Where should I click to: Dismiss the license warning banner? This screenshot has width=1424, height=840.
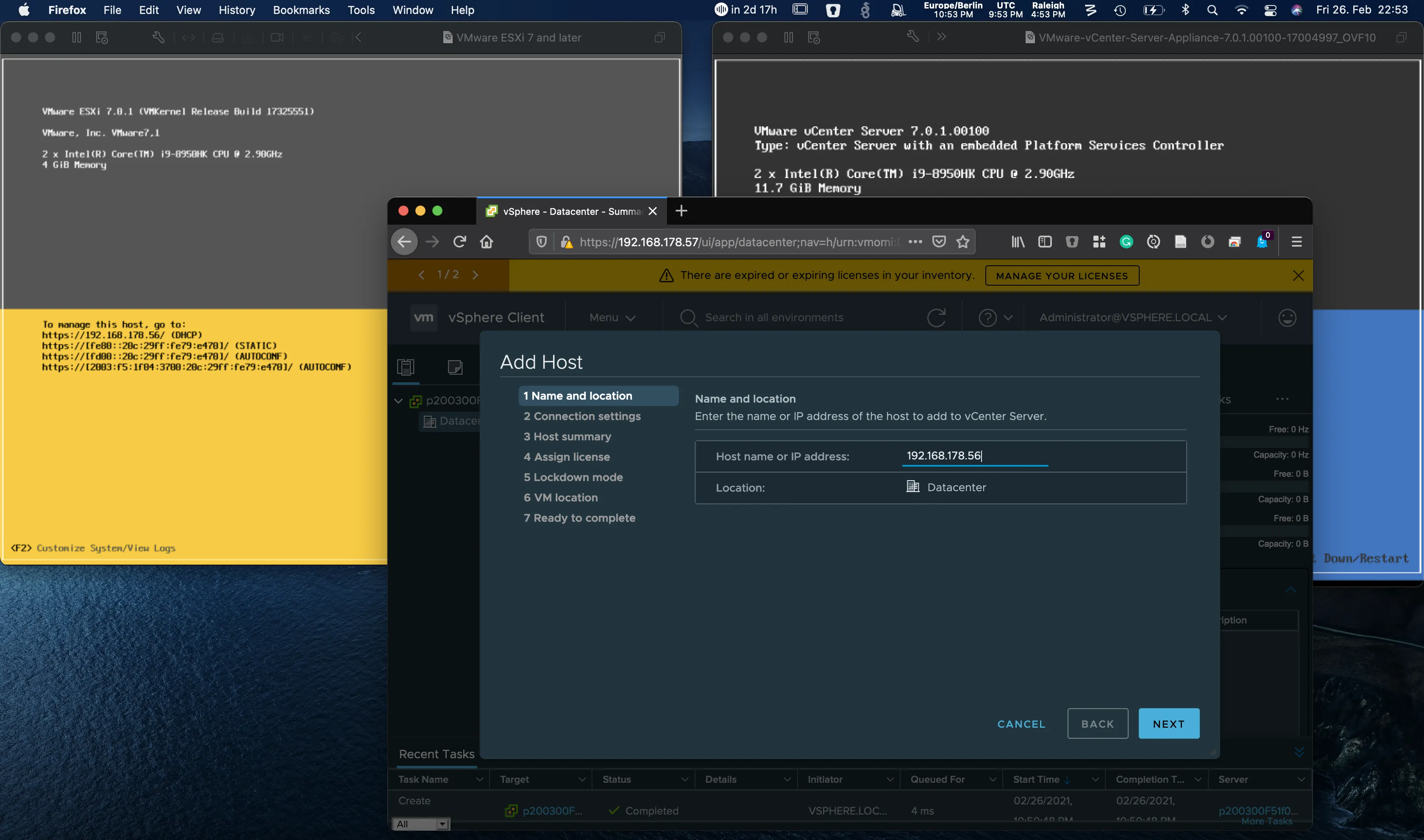click(x=1299, y=275)
